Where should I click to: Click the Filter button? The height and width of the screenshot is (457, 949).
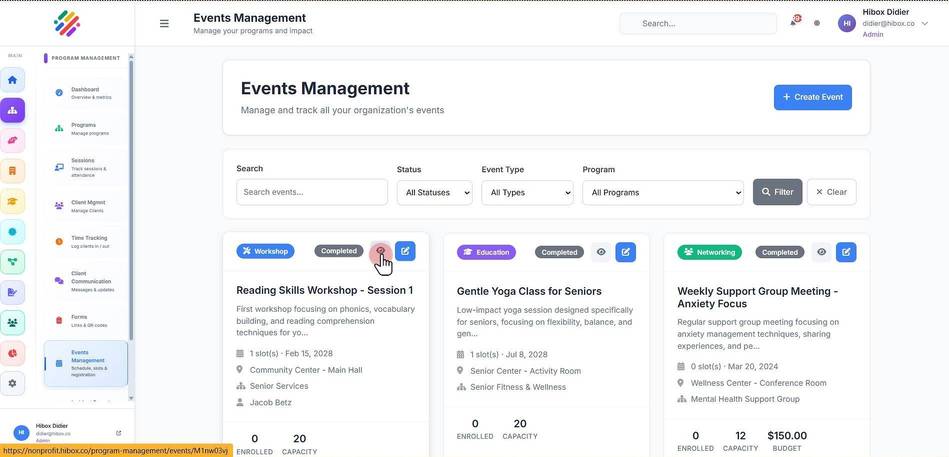777,192
